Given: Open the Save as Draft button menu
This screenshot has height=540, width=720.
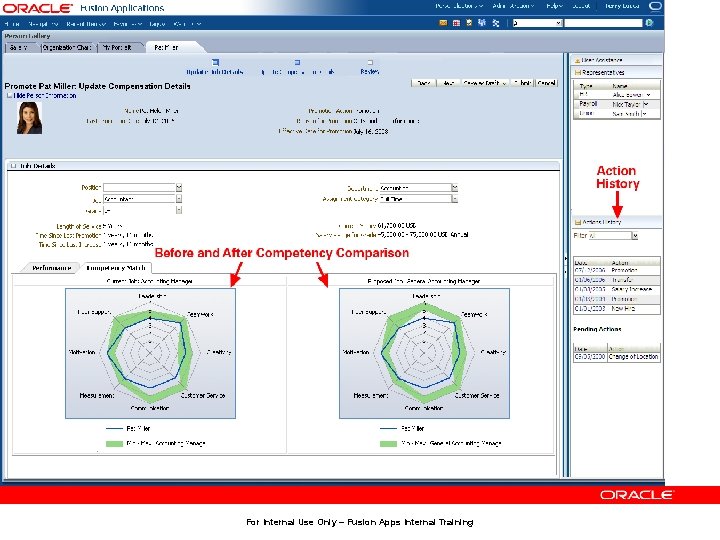Looking at the screenshot, I should click(504, 83).
